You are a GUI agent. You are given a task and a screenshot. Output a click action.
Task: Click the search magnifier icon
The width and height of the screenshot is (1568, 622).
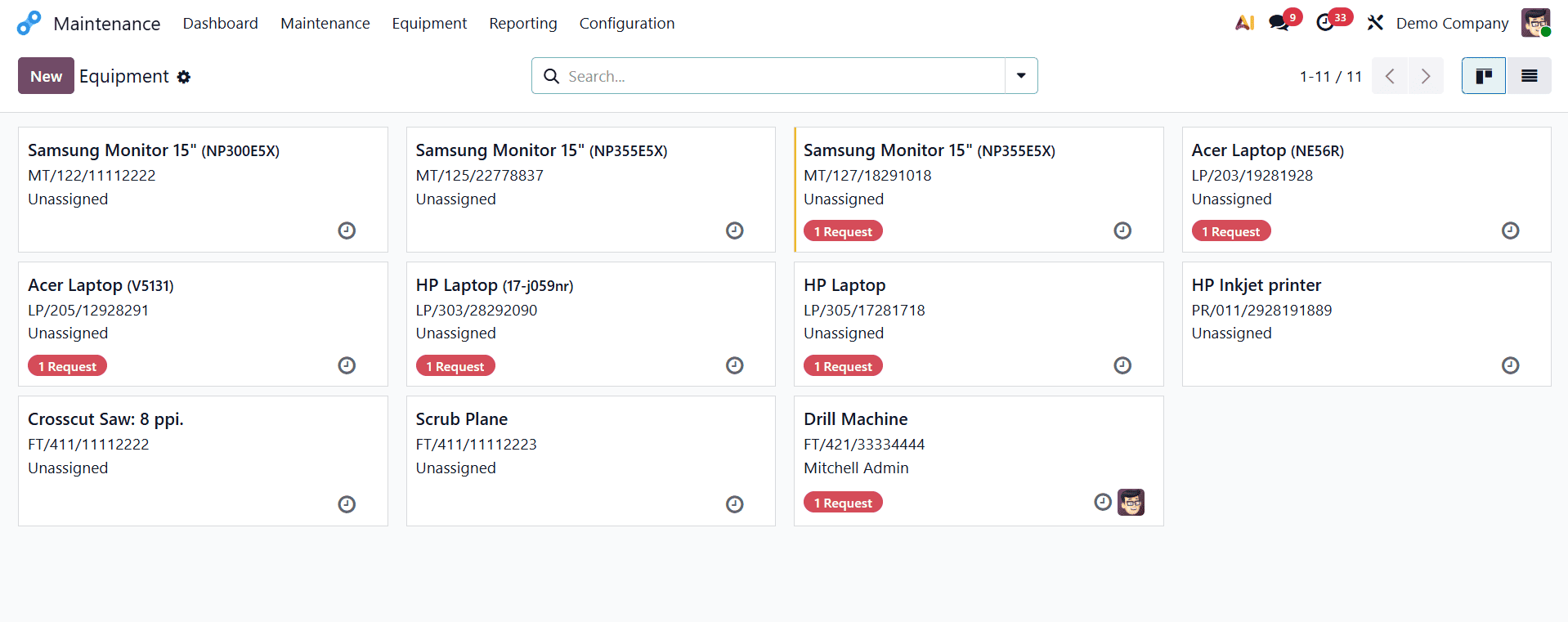coord(552,76)
